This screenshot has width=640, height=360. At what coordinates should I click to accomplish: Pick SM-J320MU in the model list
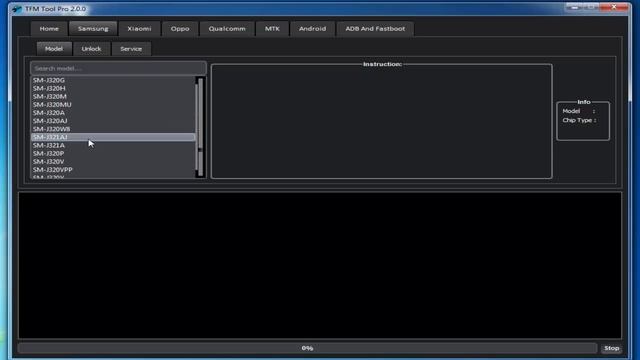113,104
